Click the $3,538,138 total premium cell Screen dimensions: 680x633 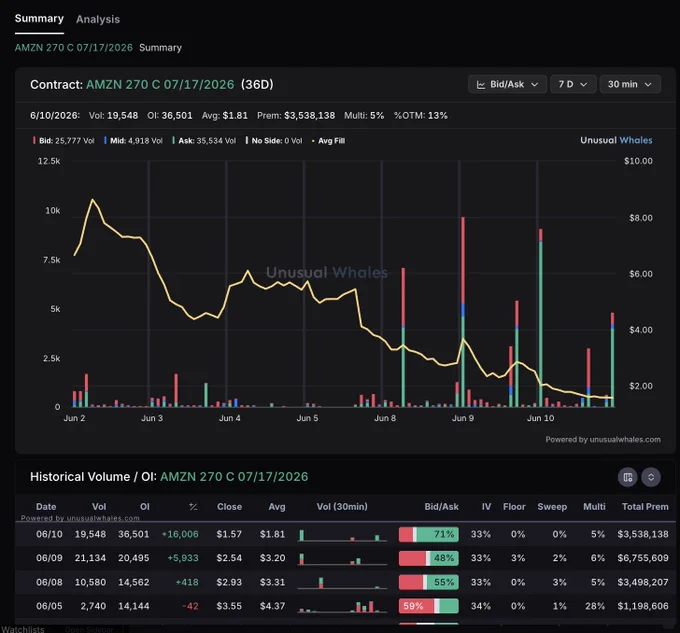[643, 534]
